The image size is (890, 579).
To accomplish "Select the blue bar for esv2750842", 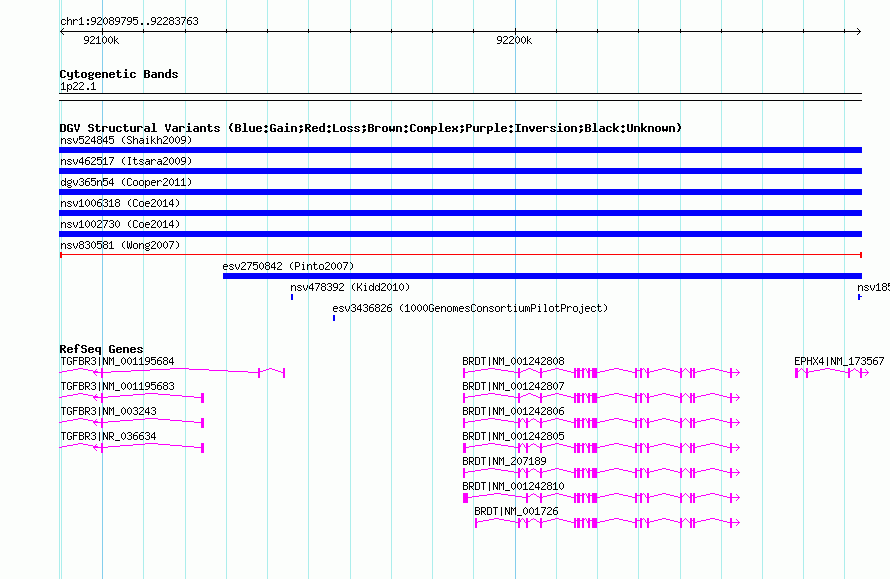I will pyautogui.click(x=542, y=276).
